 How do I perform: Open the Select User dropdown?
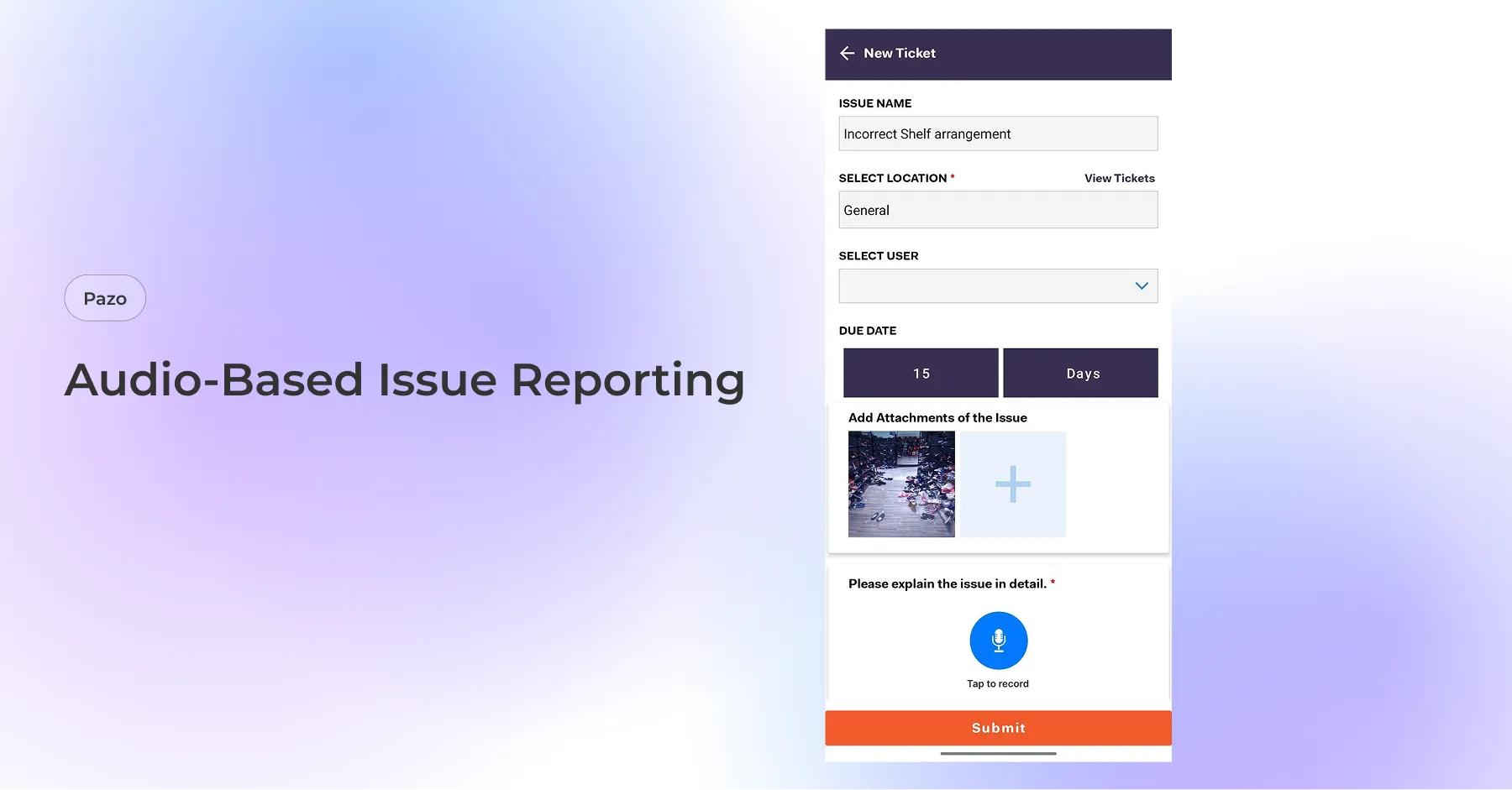pos(998,285)
